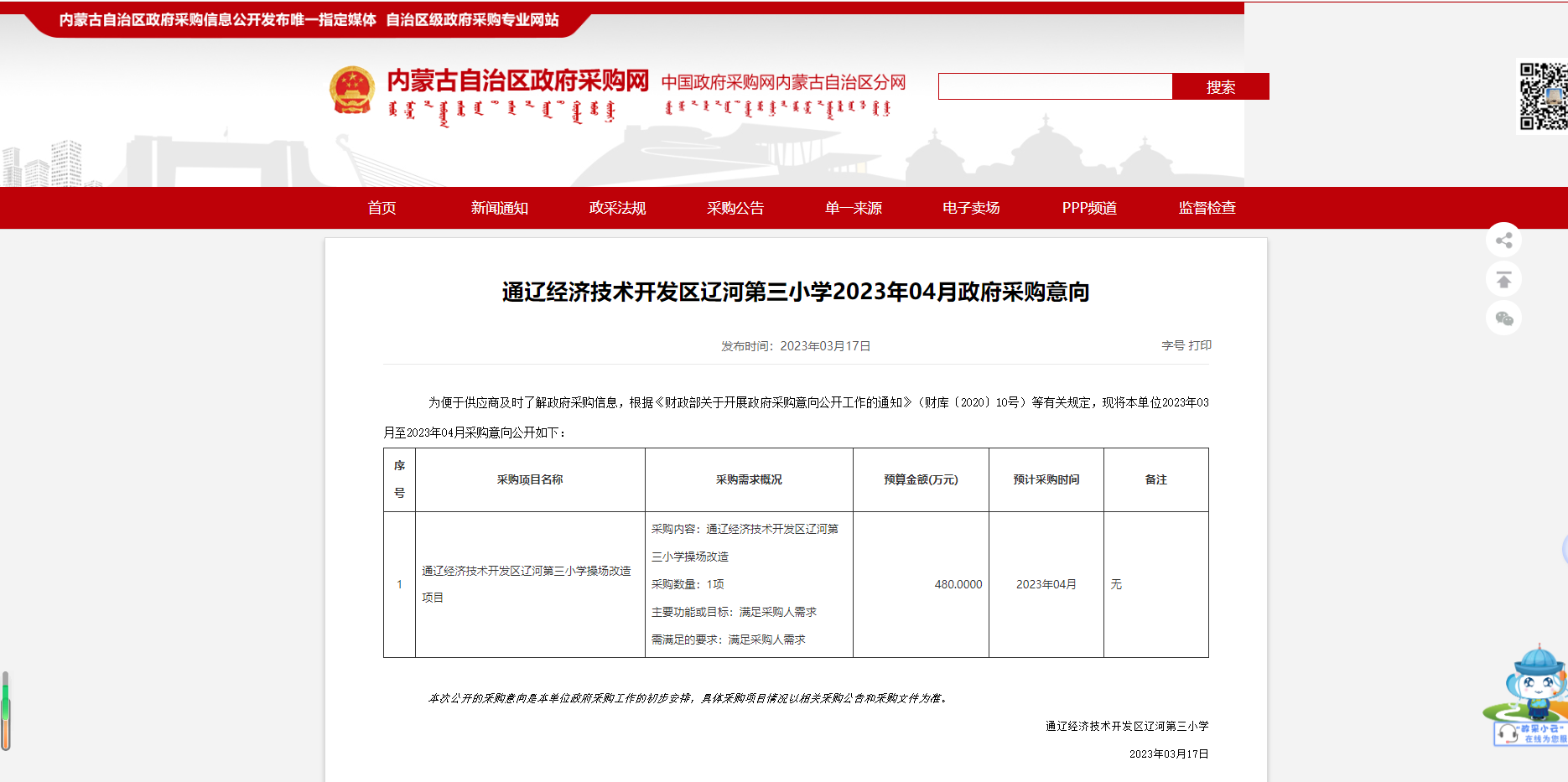
Task: Select 采购公告 in the navigation bar
Action: 735,208
